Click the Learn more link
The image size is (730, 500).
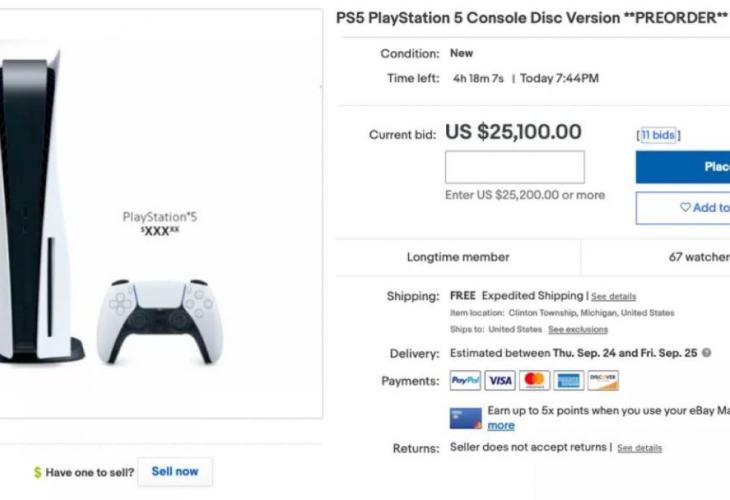pyautogui.click(x=501, y=426)
